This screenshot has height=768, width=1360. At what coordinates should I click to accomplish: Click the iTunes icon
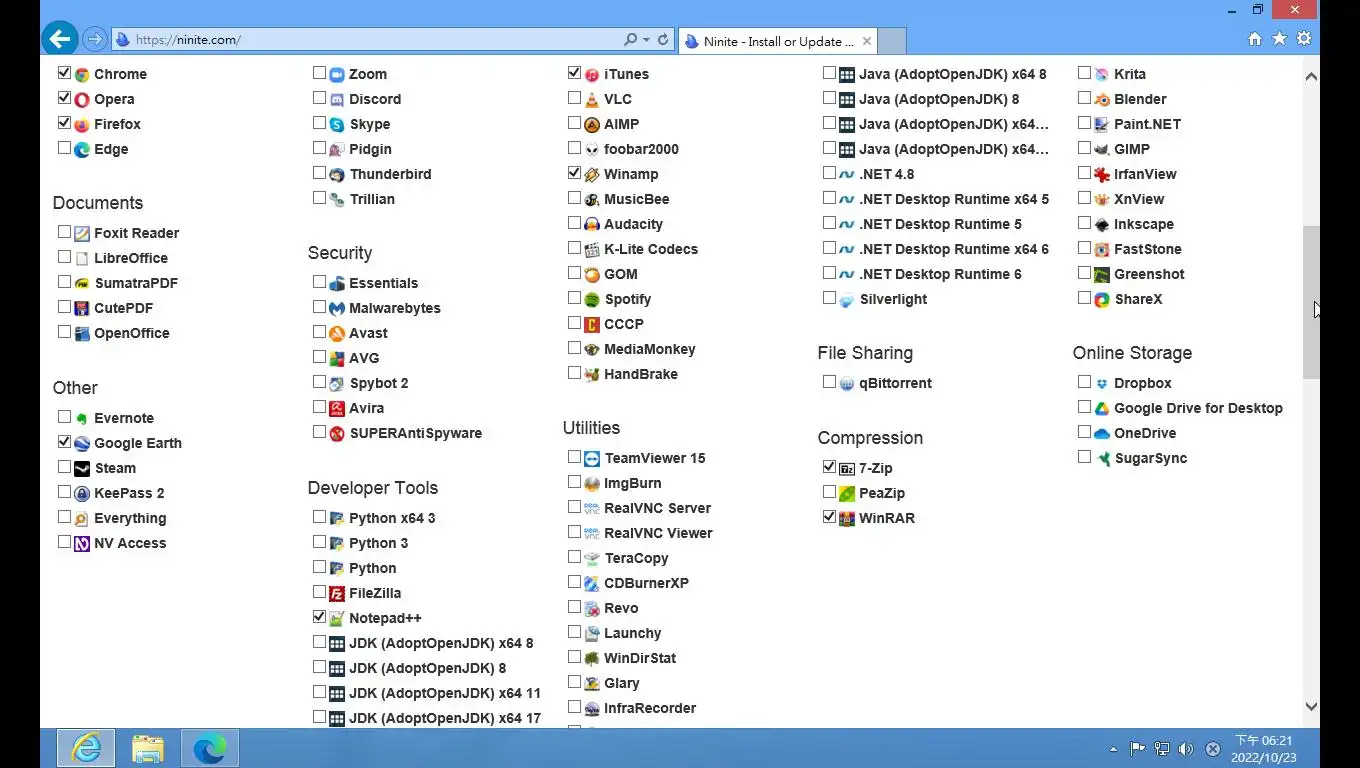click(592, 75)
